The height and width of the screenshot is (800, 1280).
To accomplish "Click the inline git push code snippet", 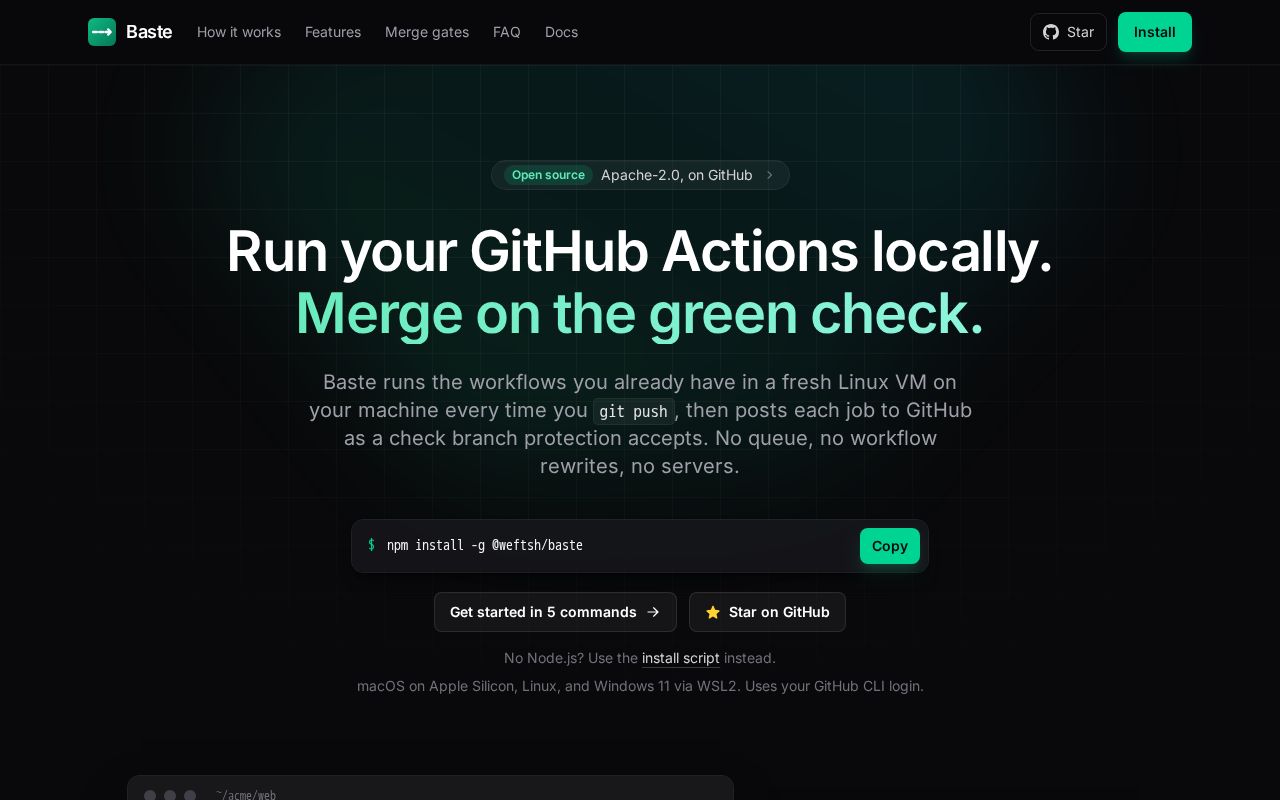I will 634,411.
